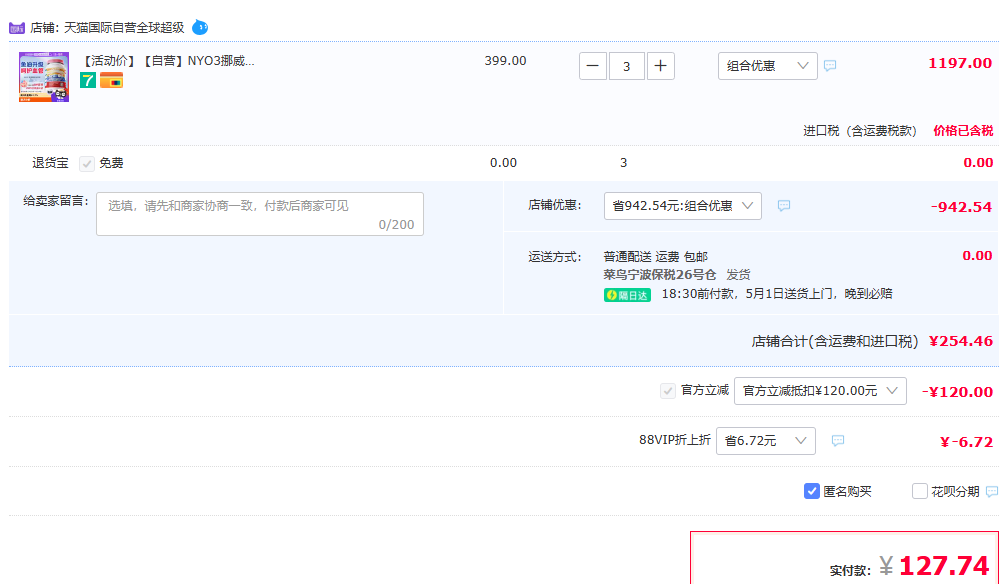Viewport: 1002px width, 584px height.
Task: Click the final payment amount 127.74
Action: 944,566
